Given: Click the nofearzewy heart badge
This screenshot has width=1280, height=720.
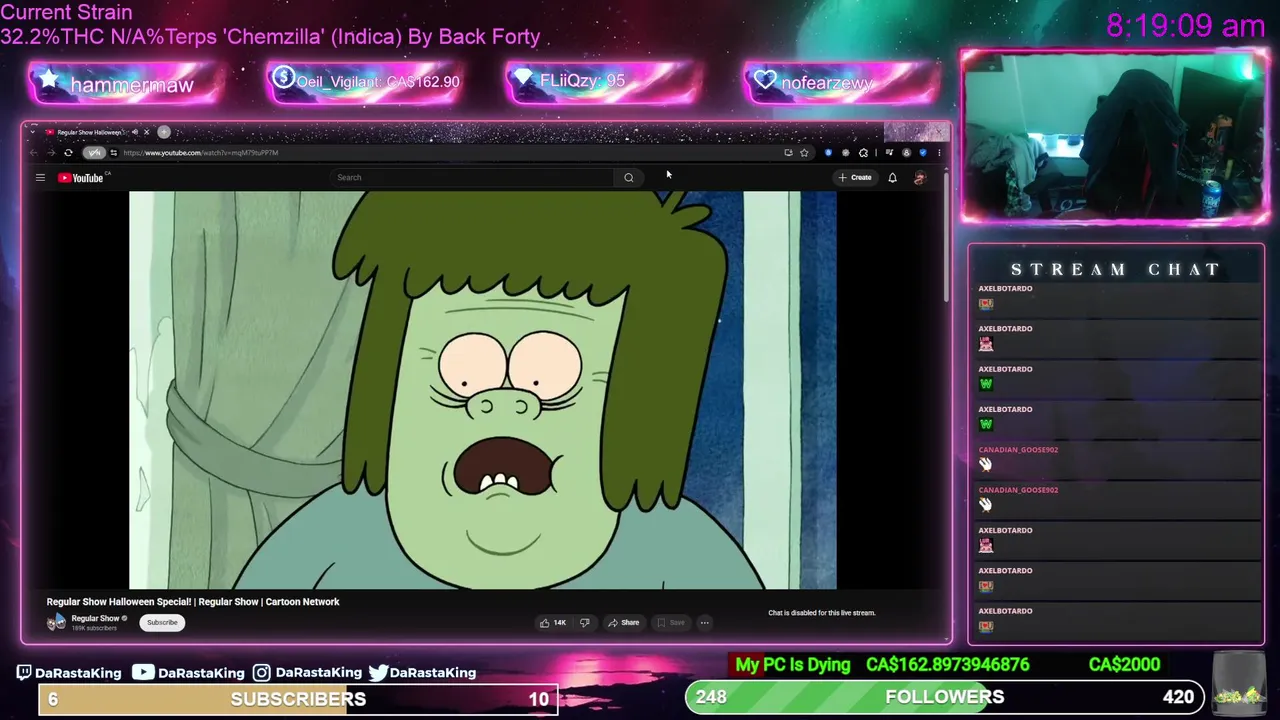Looking at the screenshot, I should coord(841,82).
